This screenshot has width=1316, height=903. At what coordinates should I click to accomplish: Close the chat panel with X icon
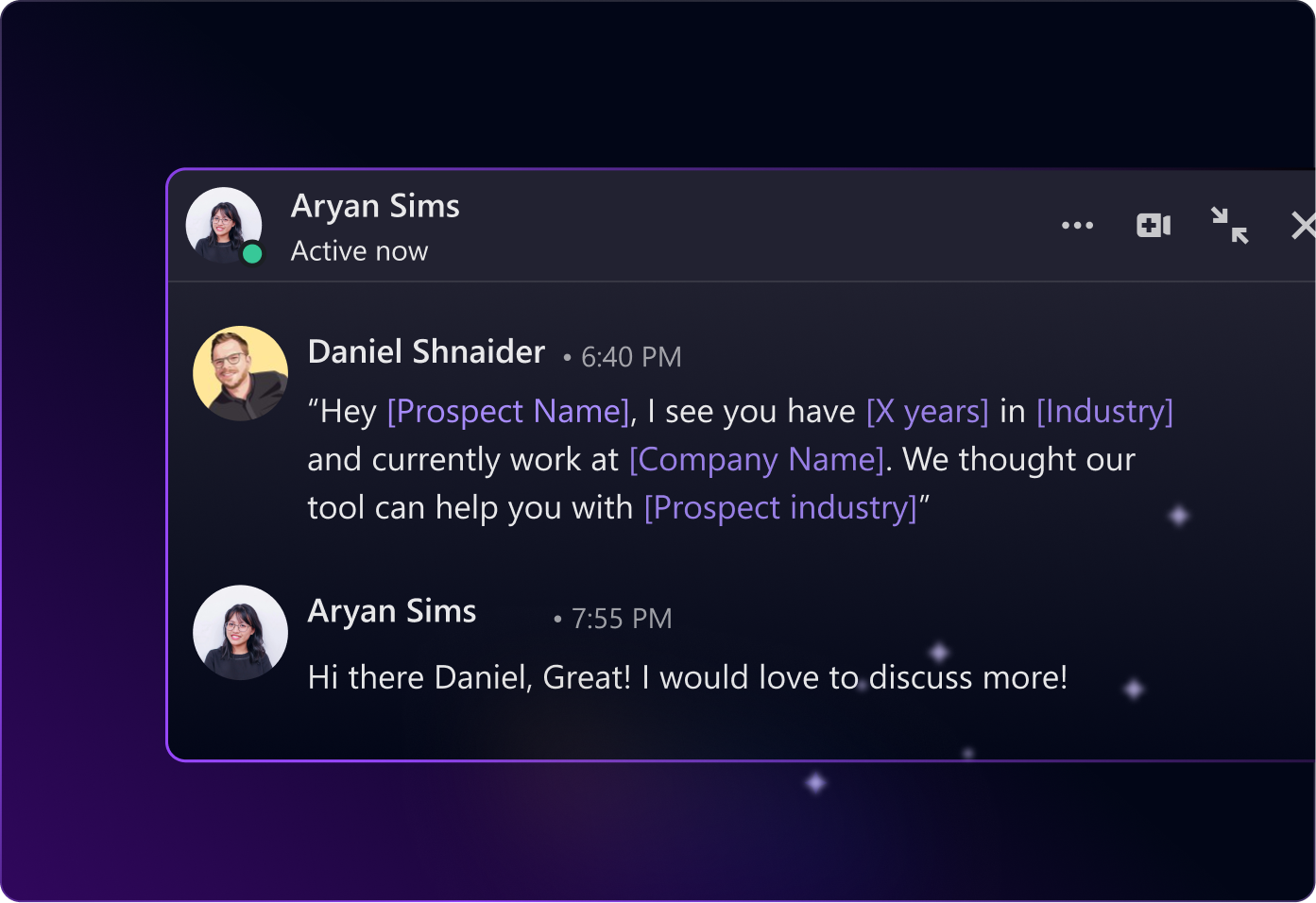pyautogui.click(x=1304, y=226)
